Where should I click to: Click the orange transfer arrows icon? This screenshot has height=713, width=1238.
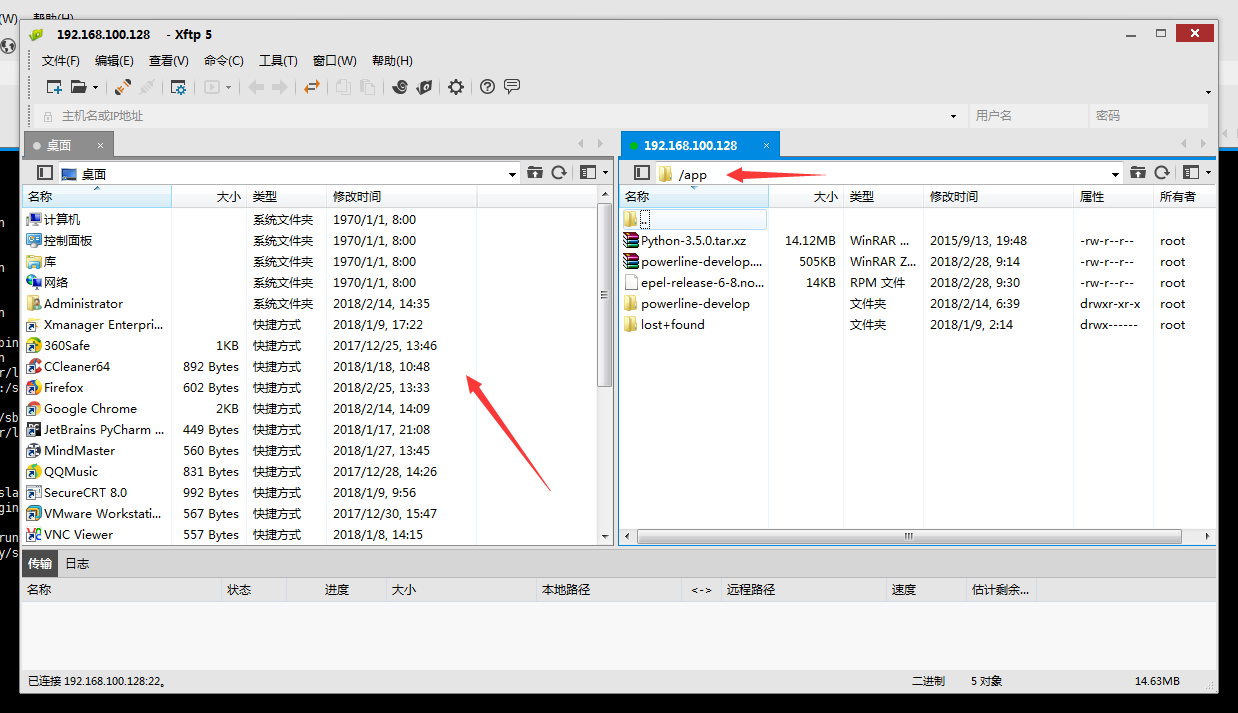[x=312, y=87]
